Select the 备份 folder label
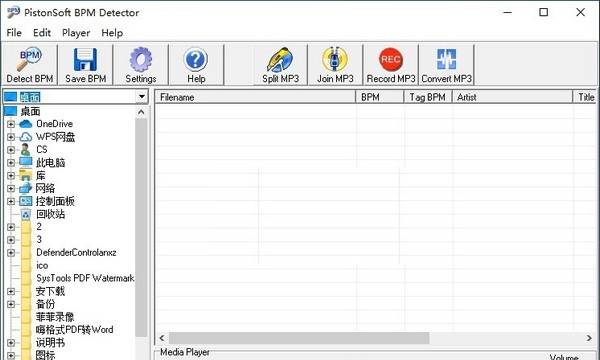The height and width of the screenshot is (360, 600). (x=45, y=304)
